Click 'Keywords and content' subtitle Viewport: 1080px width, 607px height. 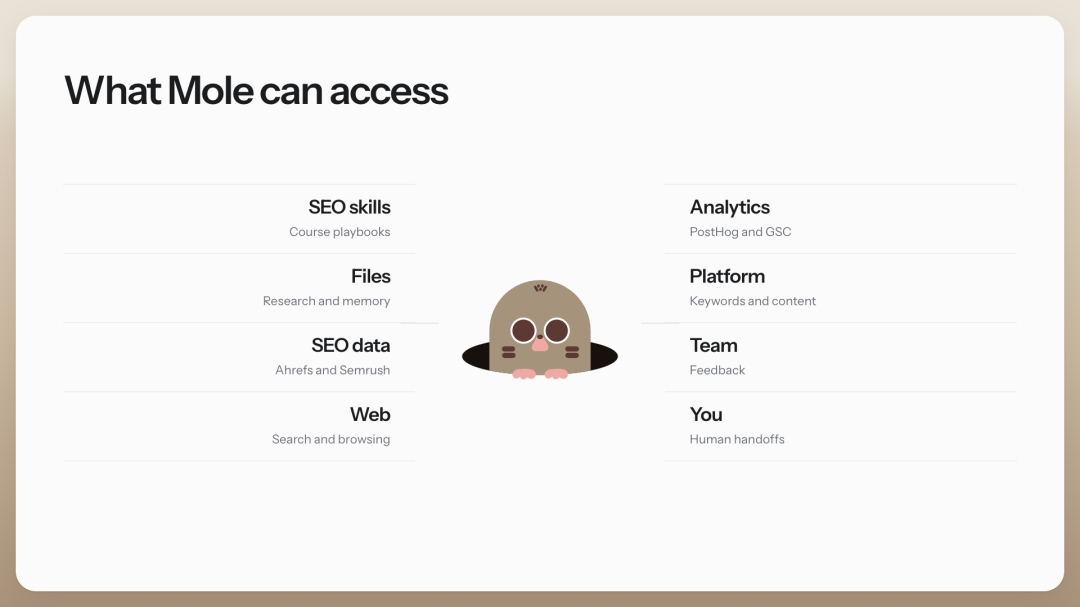click(753, 301)
